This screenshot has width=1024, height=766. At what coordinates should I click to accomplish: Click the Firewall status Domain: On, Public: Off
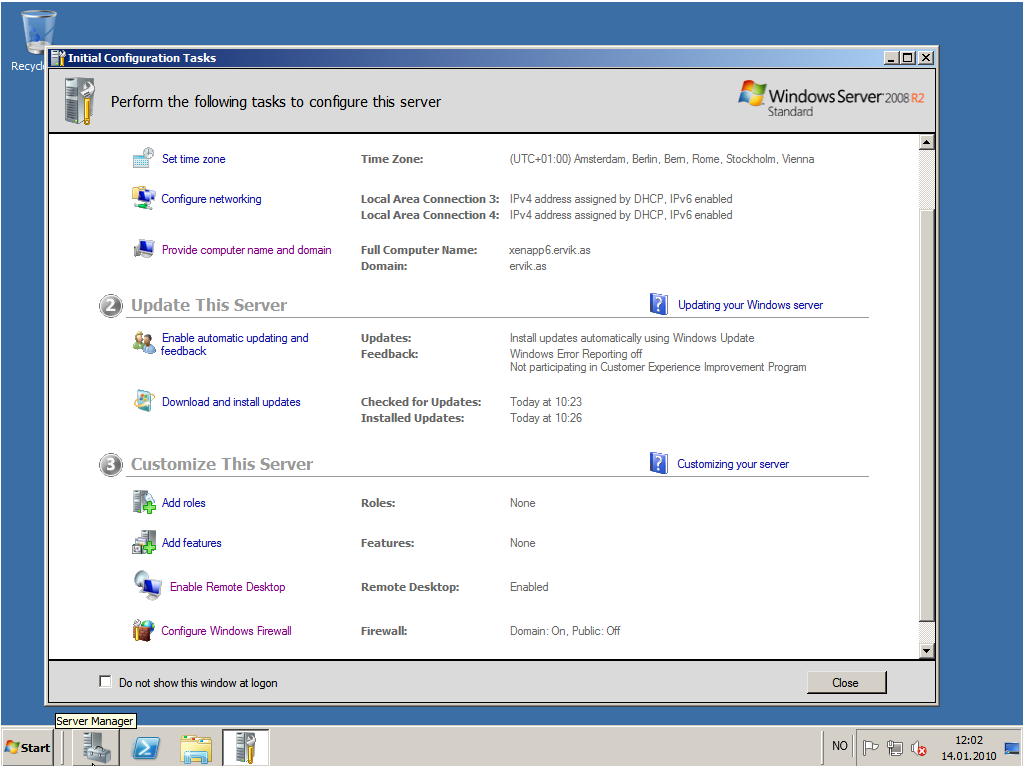coord(565,631)
